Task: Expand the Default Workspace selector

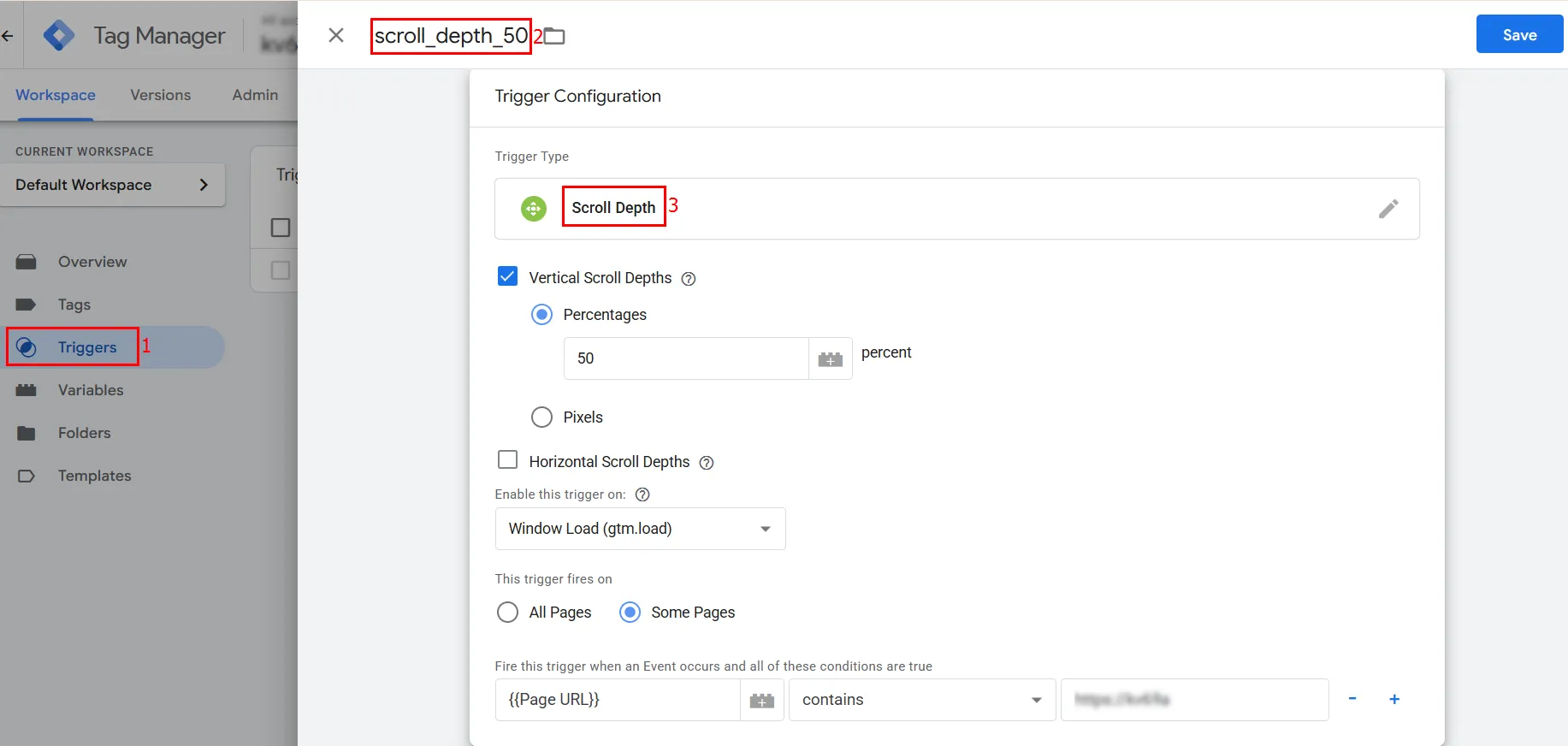Action: tap(112, 185)
